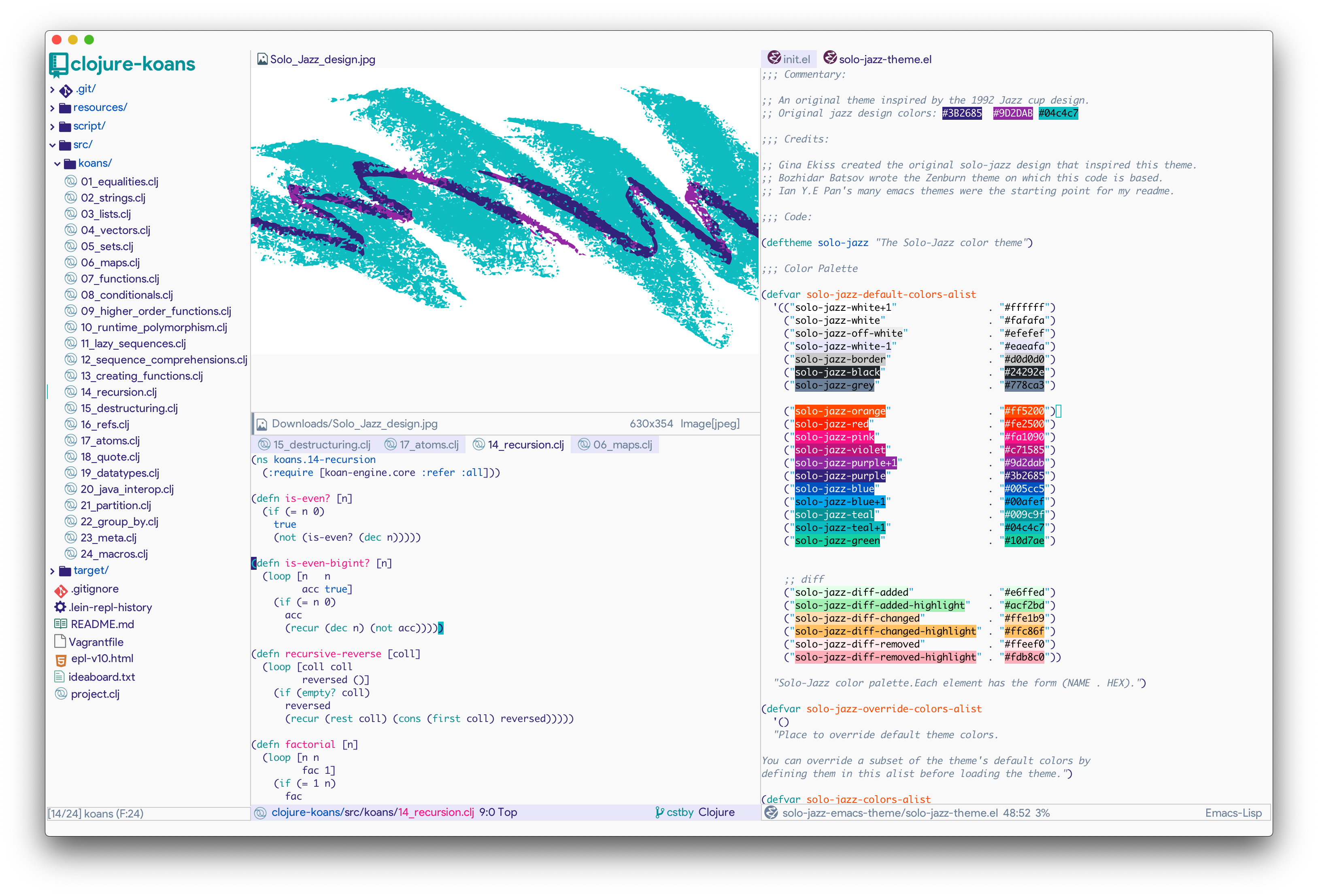Click the Emacs icon in the solo-jazz-theme.el modeline
1318x896 pixels.
pos(771,813)
